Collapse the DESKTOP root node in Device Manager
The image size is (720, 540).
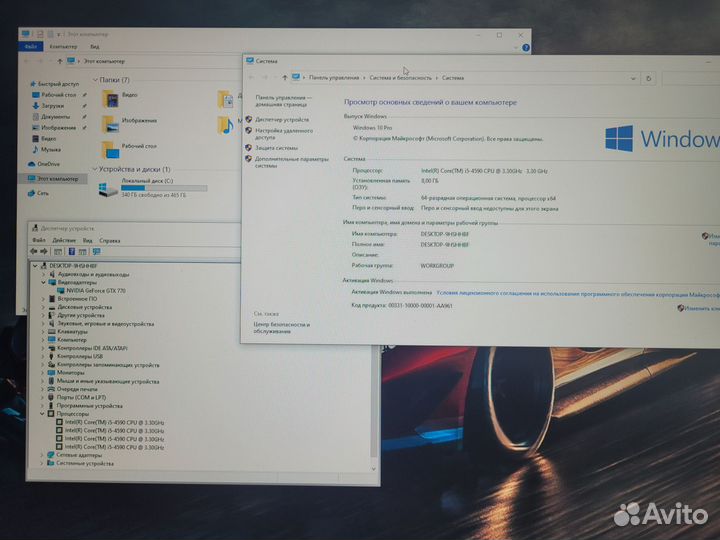[35, 266]
